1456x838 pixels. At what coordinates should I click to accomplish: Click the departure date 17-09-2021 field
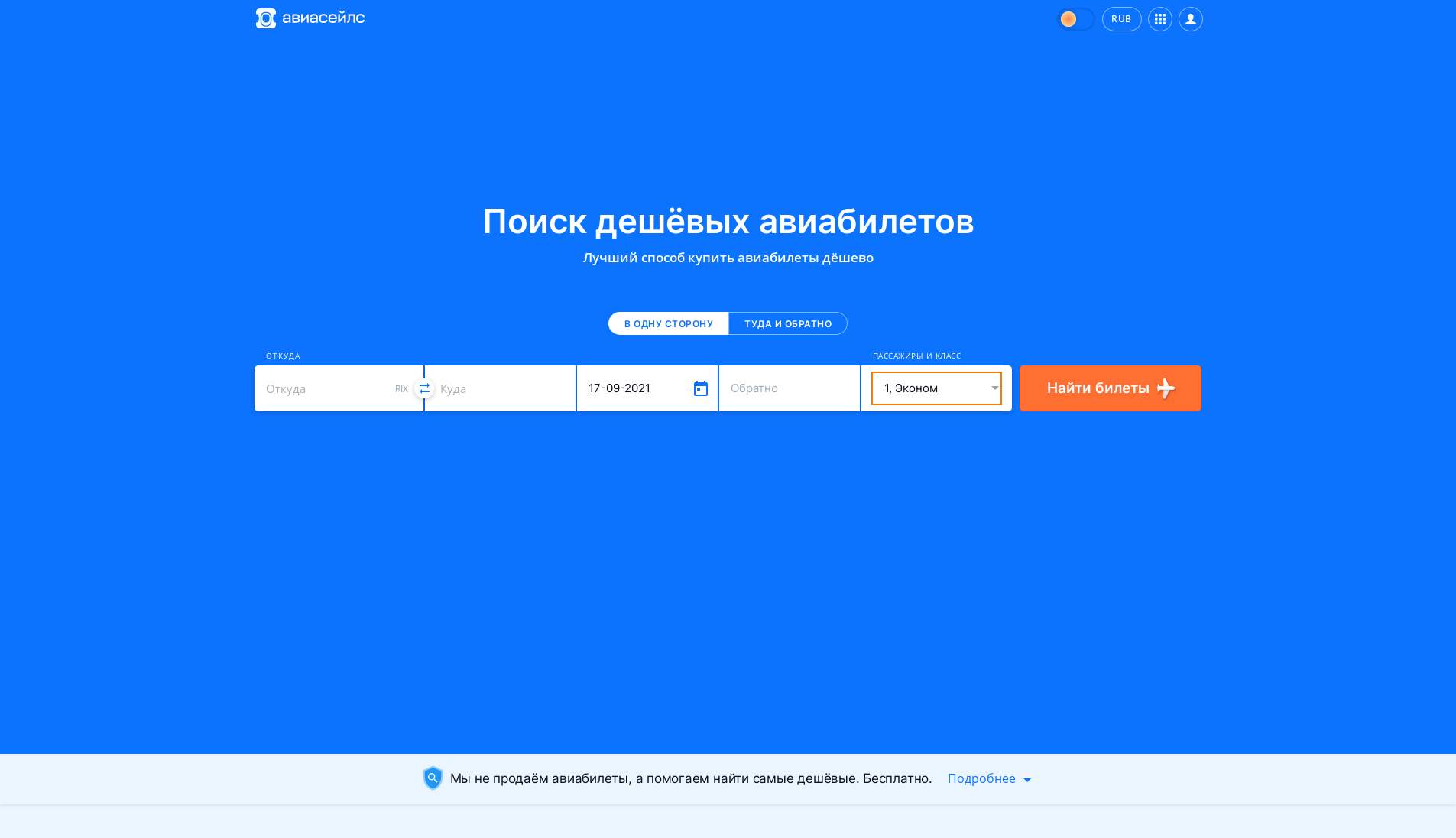pyautogui.click(x=634, y=388)
